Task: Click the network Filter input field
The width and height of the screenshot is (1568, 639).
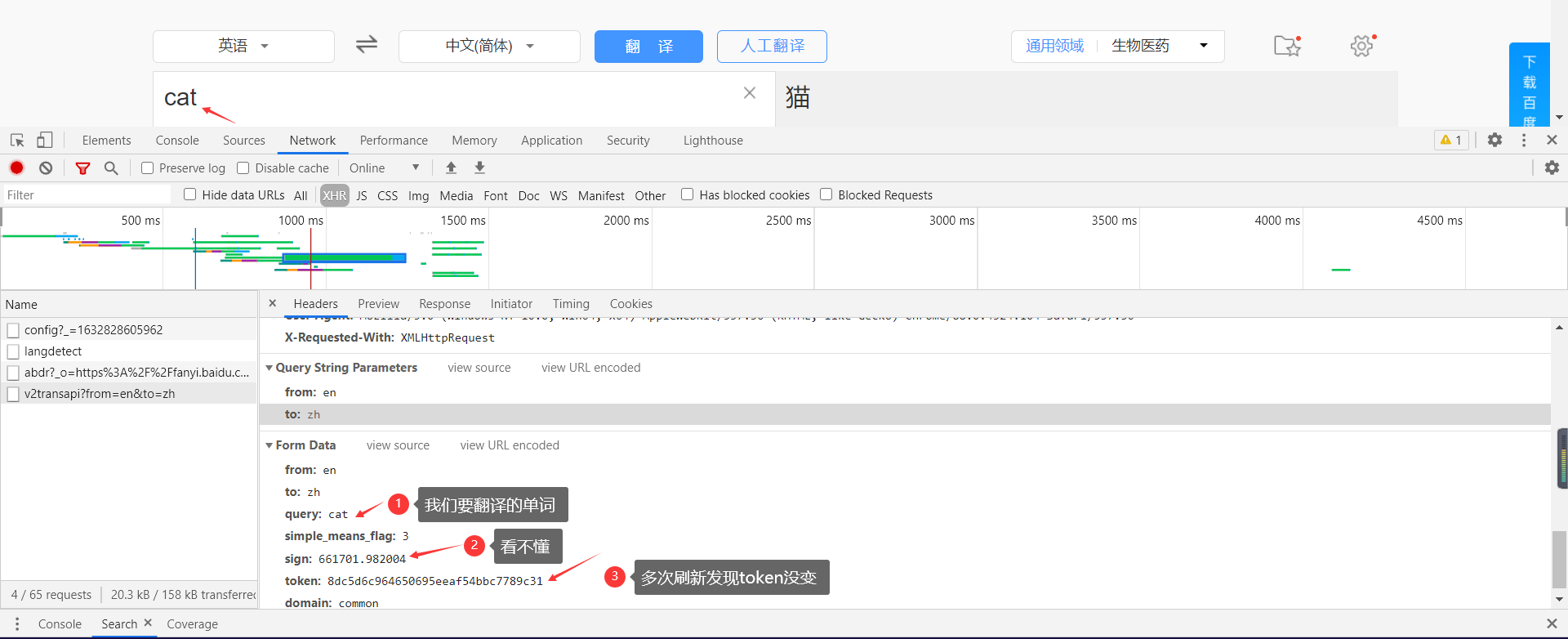Action: [x=87, y=194]
